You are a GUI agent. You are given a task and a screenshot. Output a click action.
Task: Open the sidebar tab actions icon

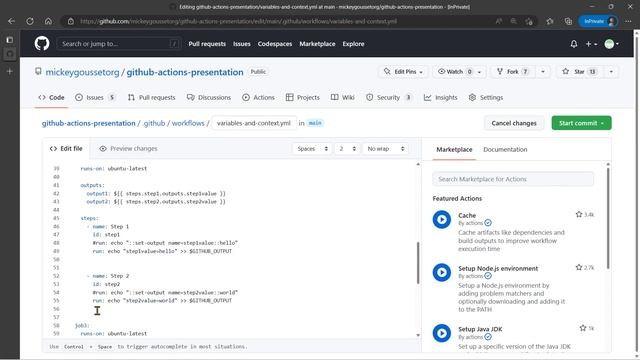[10, 40]
